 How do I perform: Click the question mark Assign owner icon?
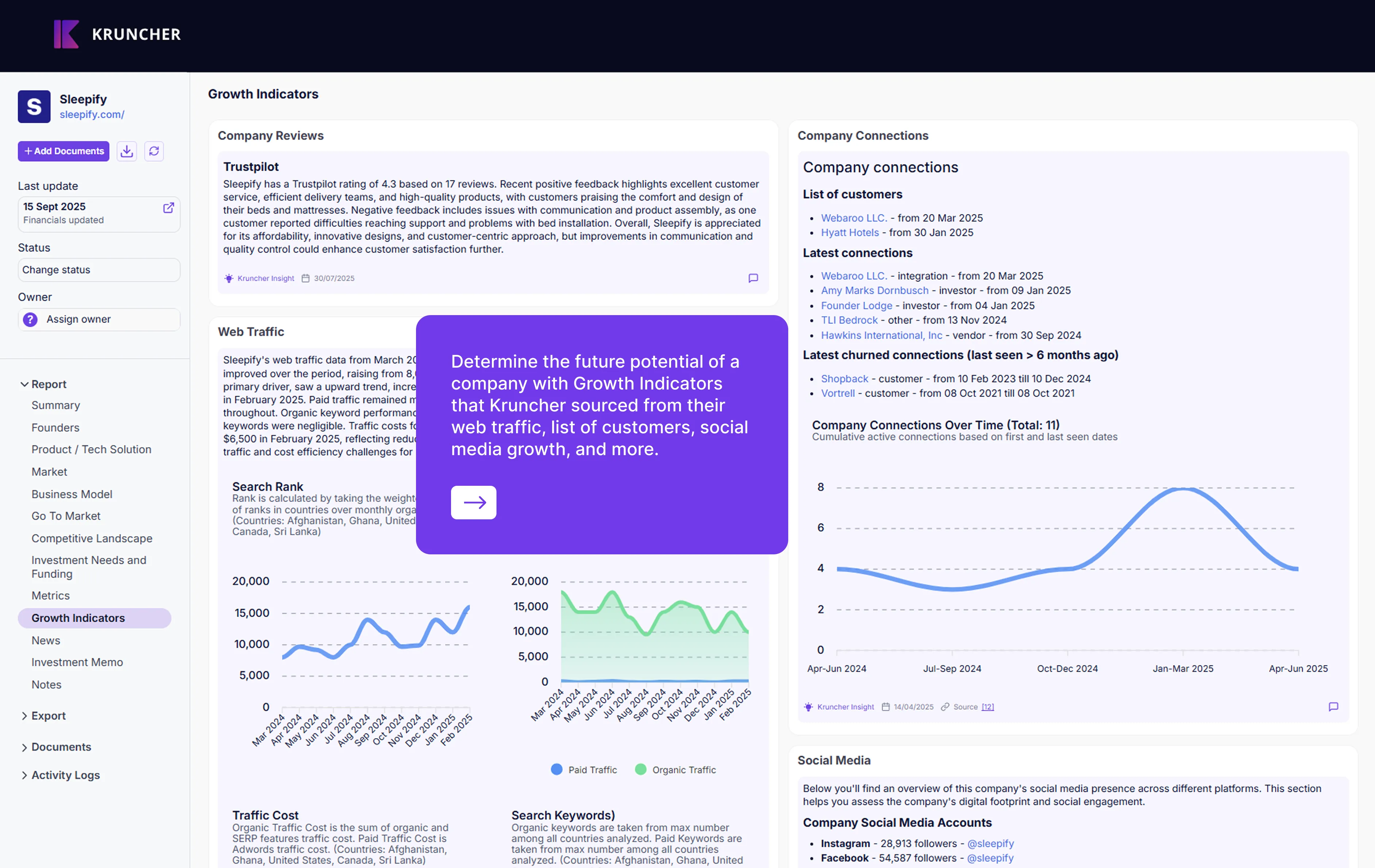tap(30, 319)
